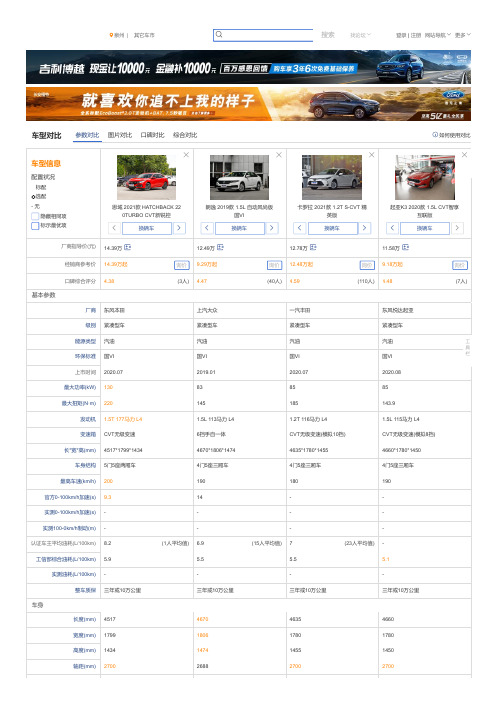The width and height of the screenshot is (497, 703).
Task: Click 换辆车 button under 起亚K3
Action: (x=424, y=228)
